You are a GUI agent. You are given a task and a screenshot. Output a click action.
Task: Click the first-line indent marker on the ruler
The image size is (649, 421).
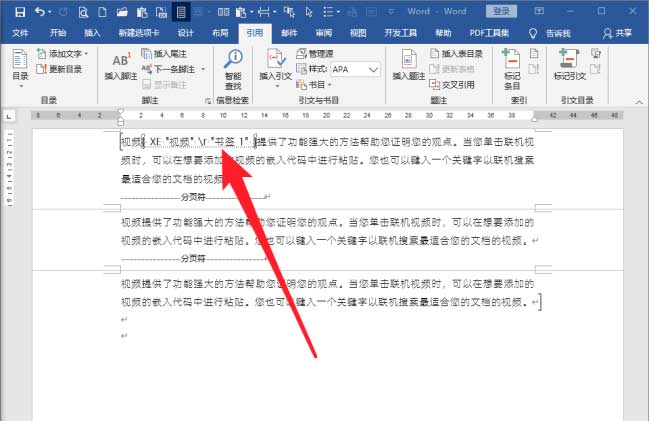(120, 112)
